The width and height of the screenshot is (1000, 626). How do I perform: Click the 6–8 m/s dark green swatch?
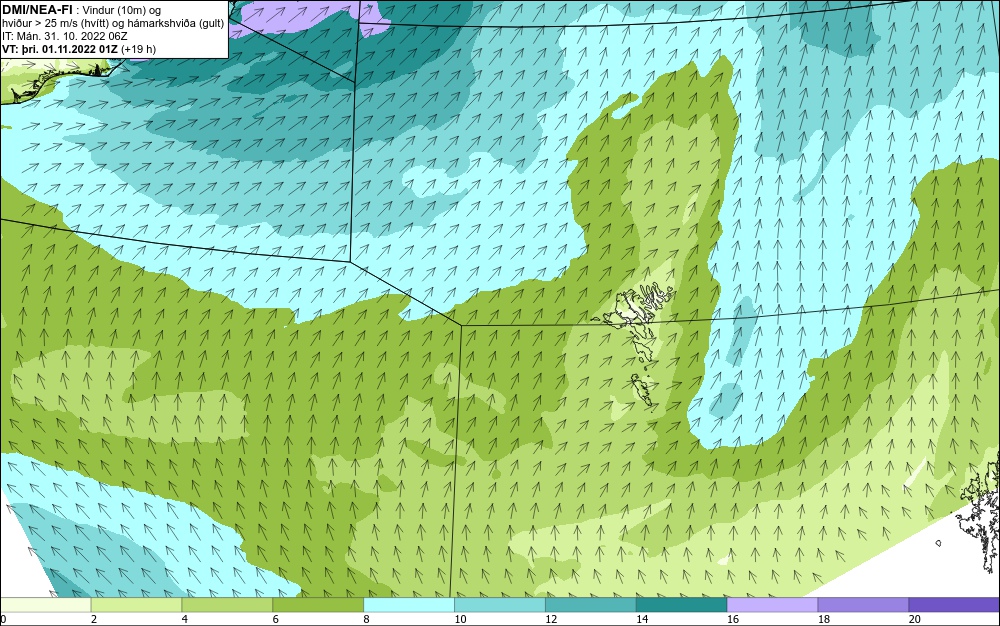coord(318,605)
